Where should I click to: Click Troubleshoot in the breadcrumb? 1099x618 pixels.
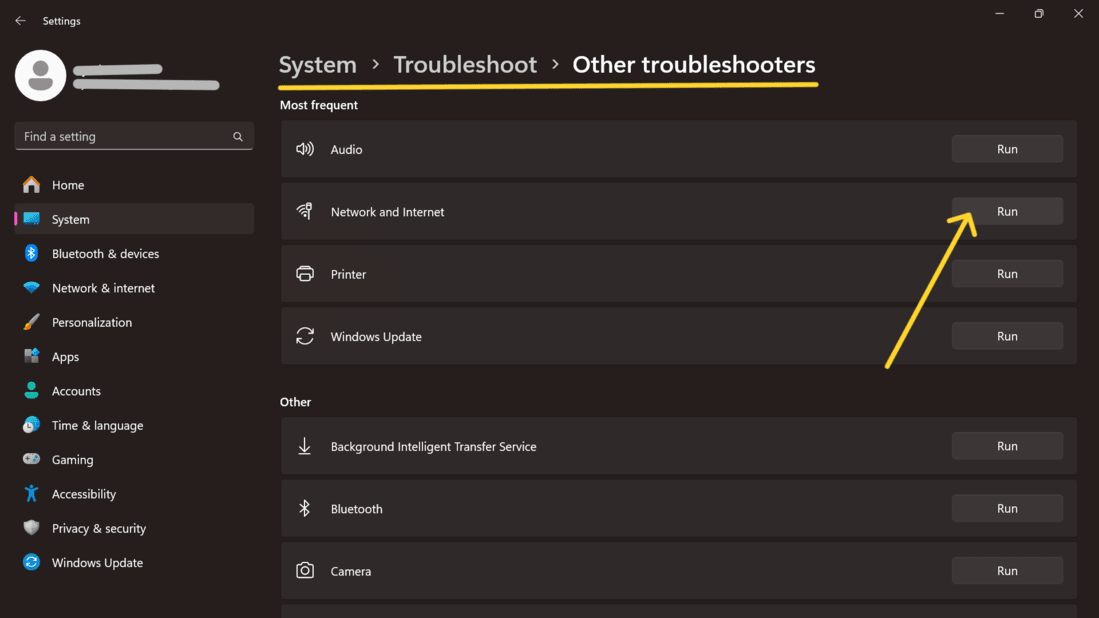pos(465,64)
